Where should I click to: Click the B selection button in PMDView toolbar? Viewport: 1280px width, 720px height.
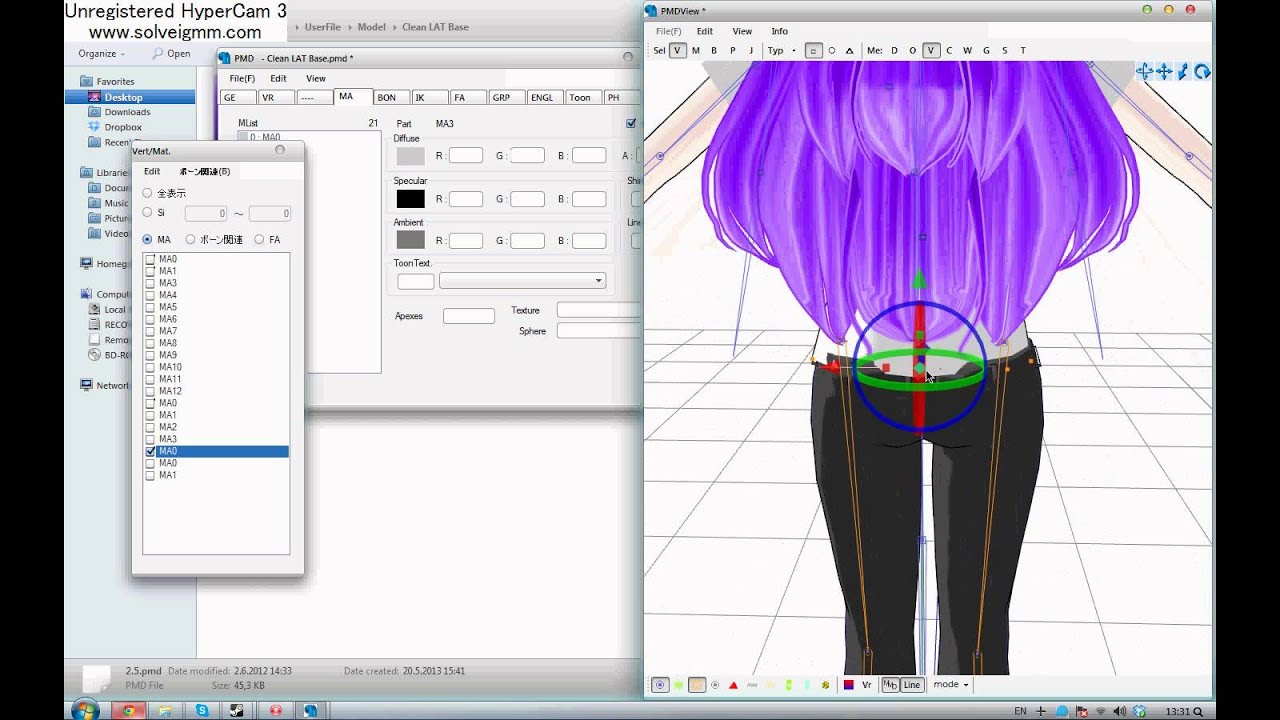click(713, 50)
